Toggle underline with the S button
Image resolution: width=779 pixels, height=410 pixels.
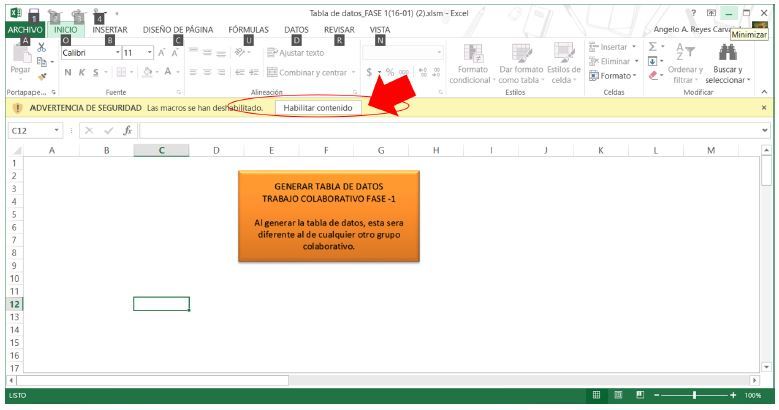click(x=95, y=73)
